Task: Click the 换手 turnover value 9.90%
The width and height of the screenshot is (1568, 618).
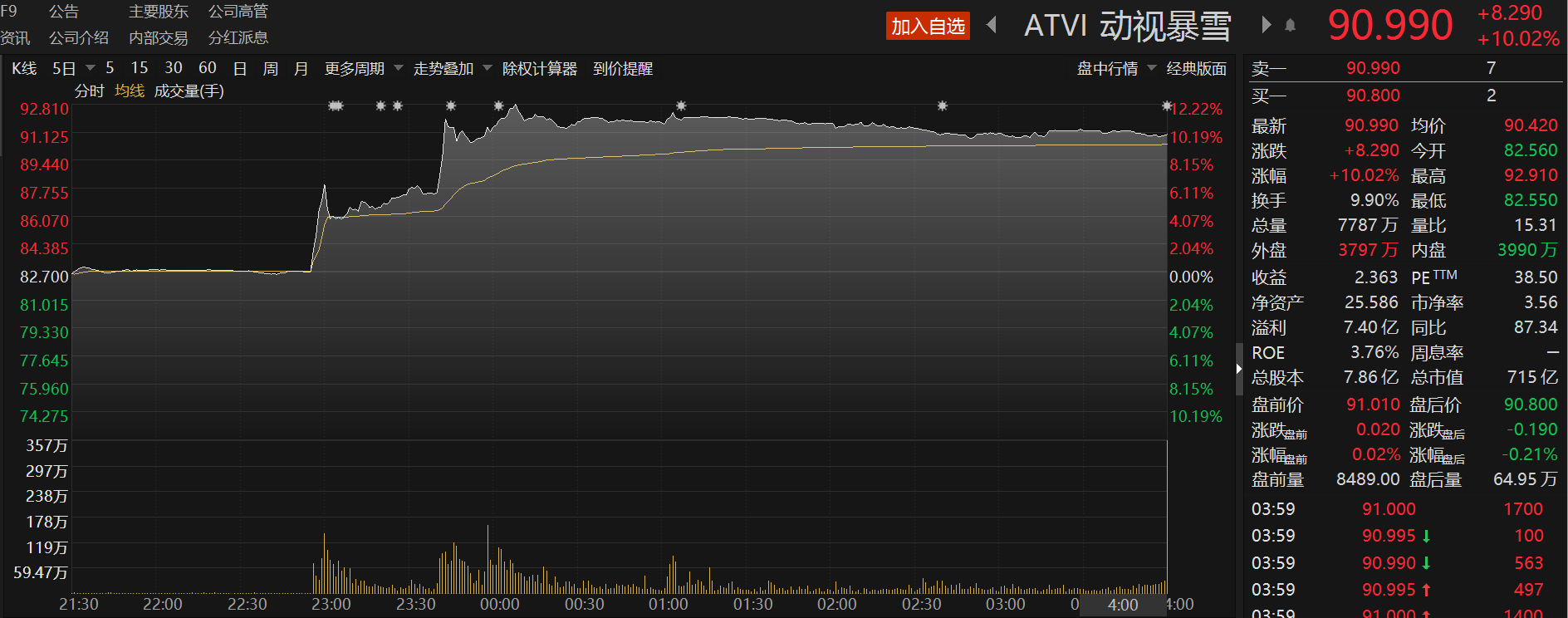Action: (x=1374, y=200)
